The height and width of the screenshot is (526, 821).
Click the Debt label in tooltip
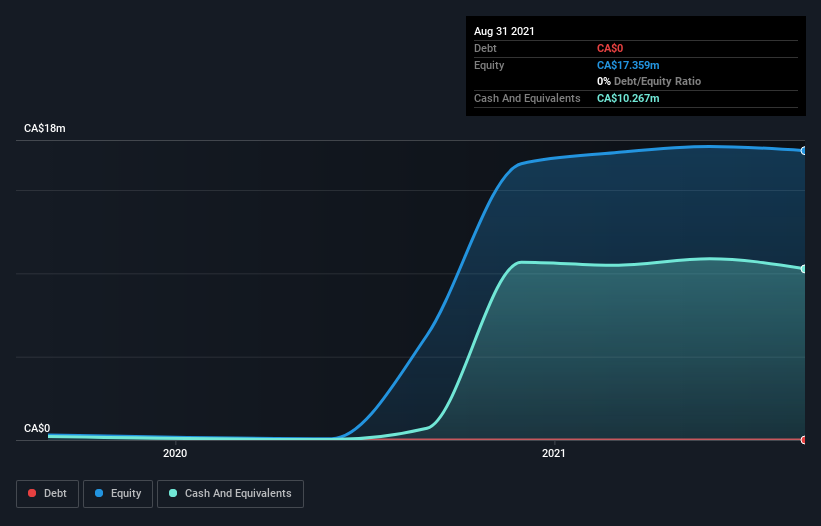pos(485,48)
